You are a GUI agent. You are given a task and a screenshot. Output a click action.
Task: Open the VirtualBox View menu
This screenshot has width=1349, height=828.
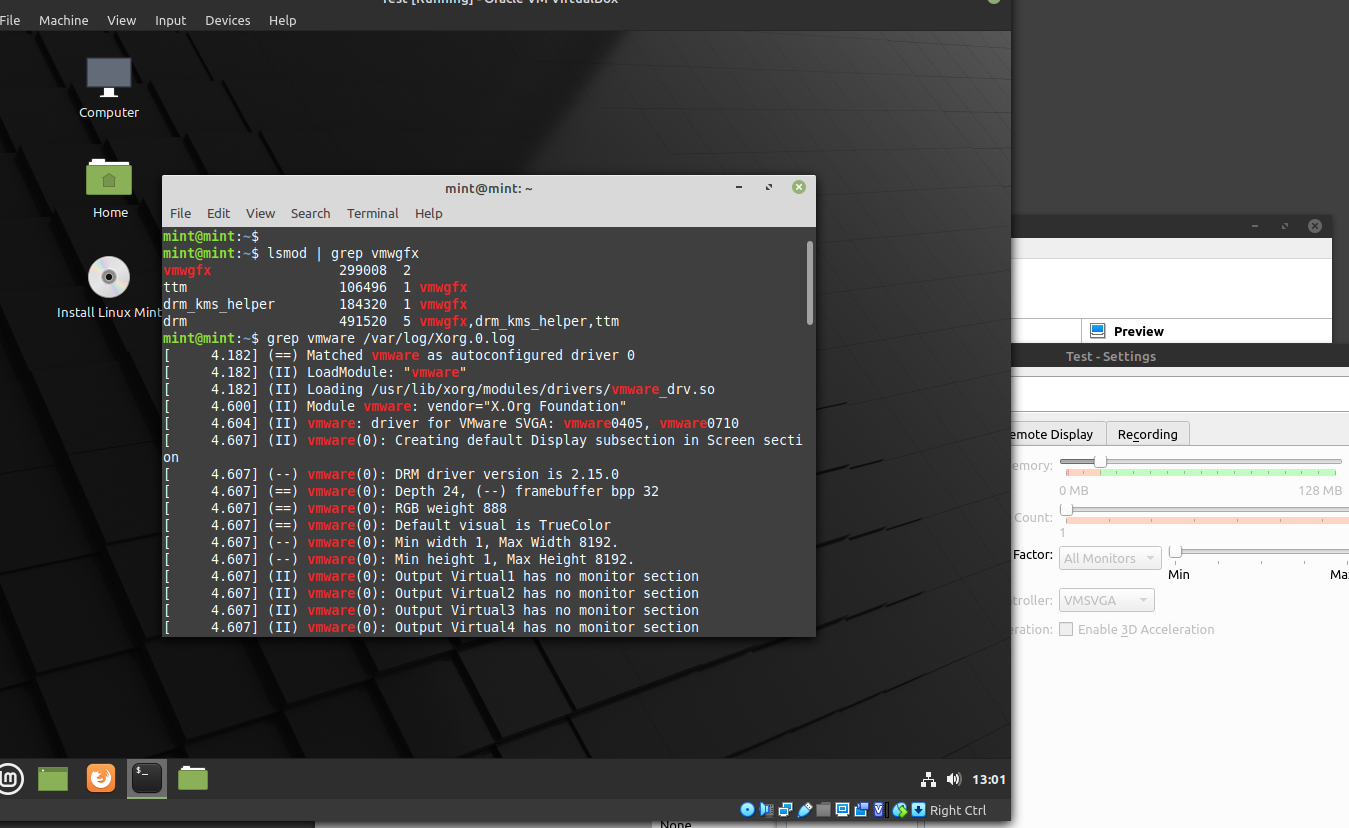point(122,20)
